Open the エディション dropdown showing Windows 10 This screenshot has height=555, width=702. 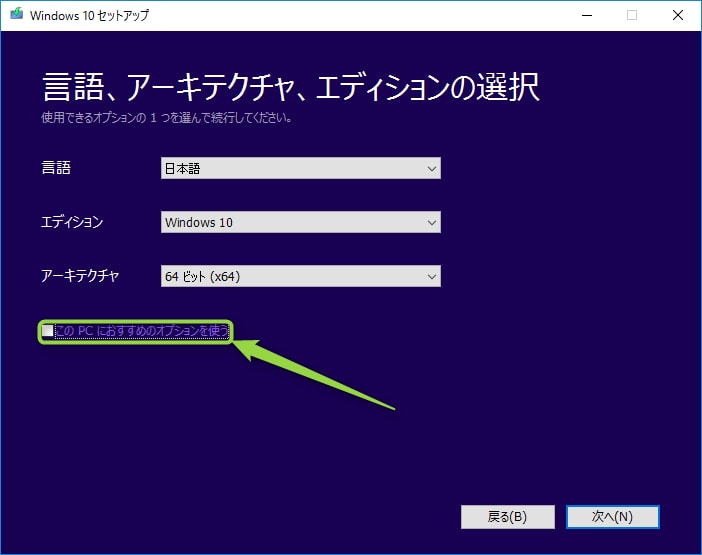(300, 222)
